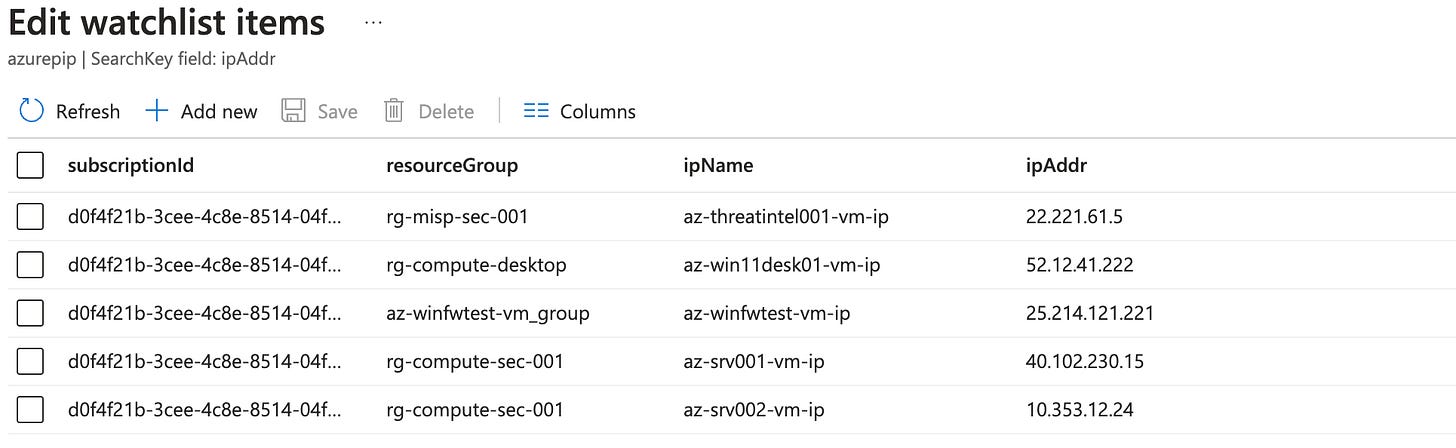1456x448 pixels.
Task: Sort by ipName column header
Action: (x=718, y=166)
